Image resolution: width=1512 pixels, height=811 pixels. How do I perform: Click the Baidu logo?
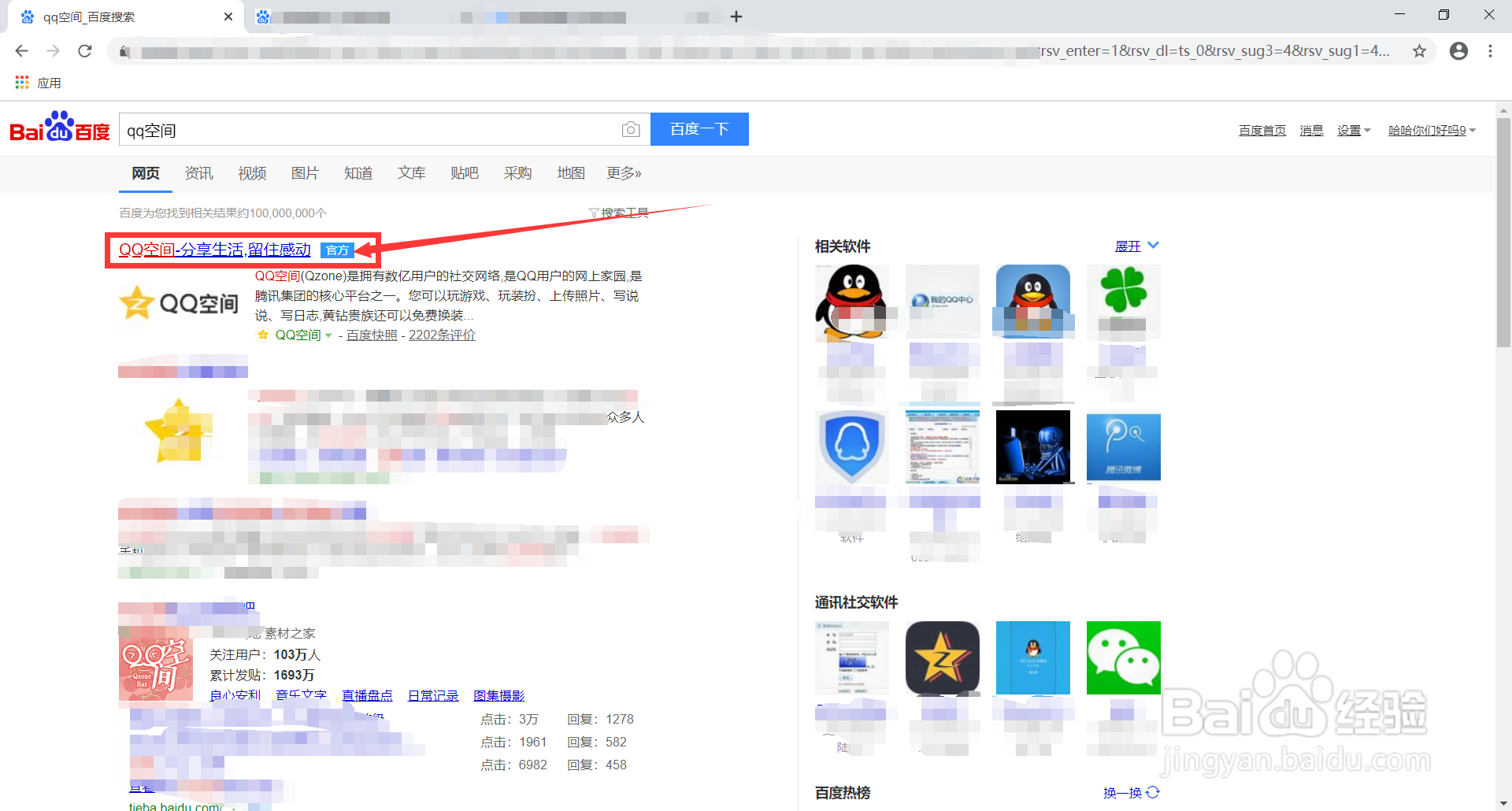click(60, 128)
